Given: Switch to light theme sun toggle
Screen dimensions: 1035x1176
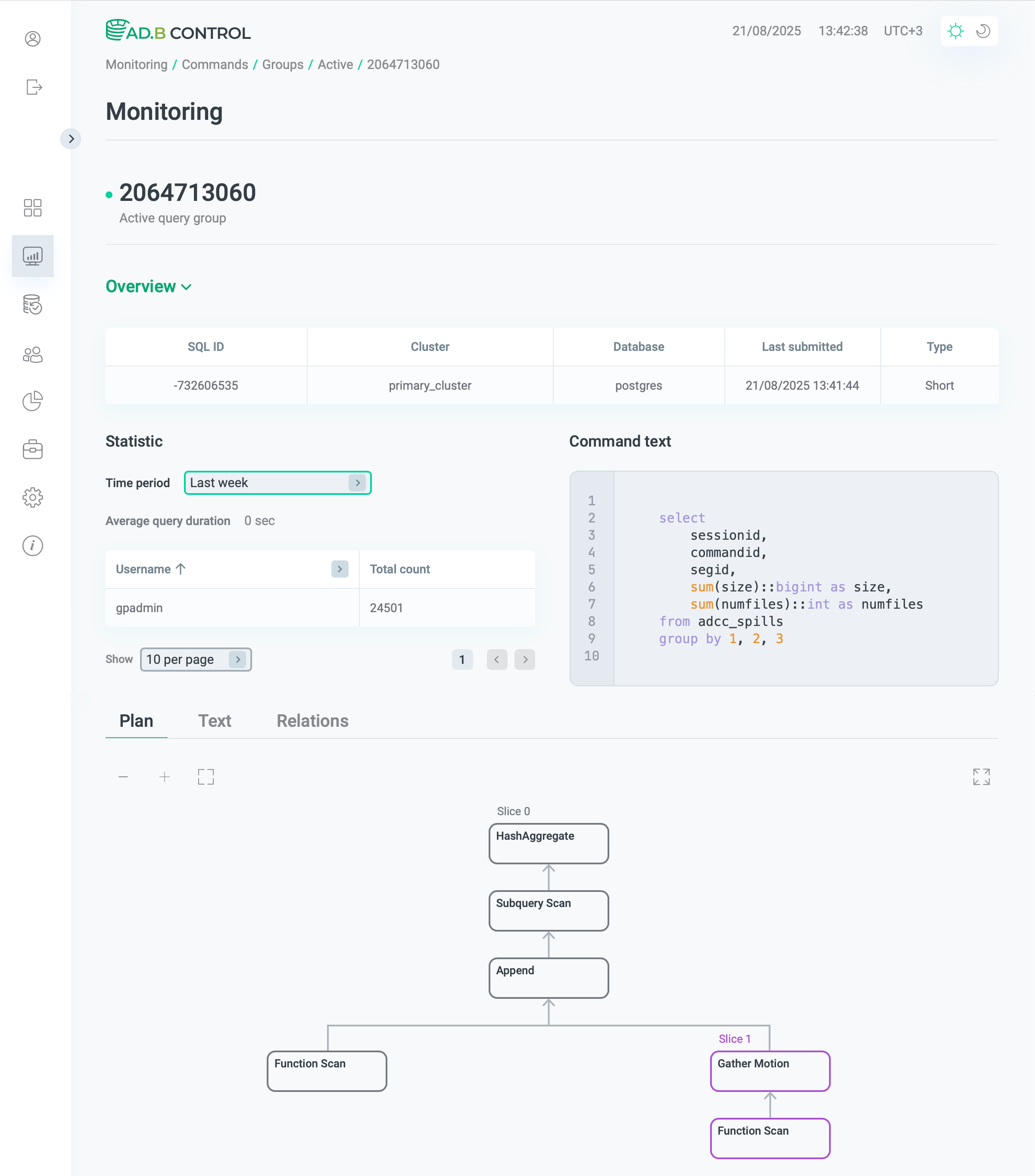Looking at the screenshot, I should coord(955,31).
